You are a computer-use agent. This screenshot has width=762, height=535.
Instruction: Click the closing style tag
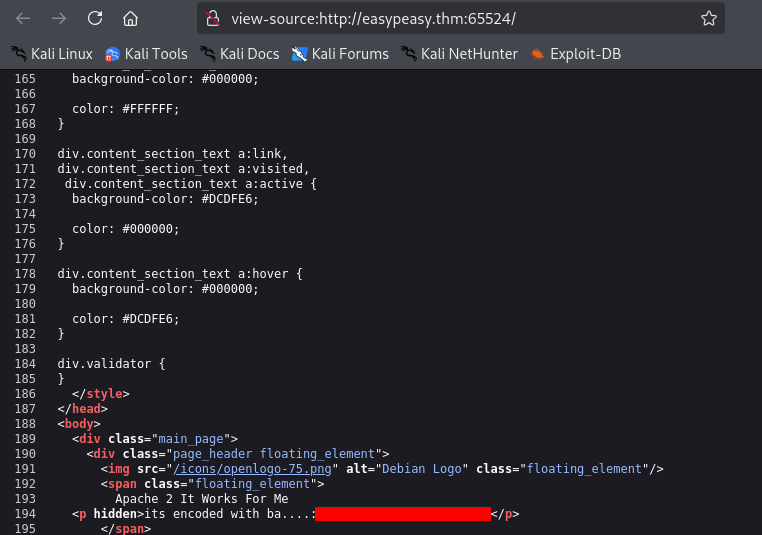101,394
